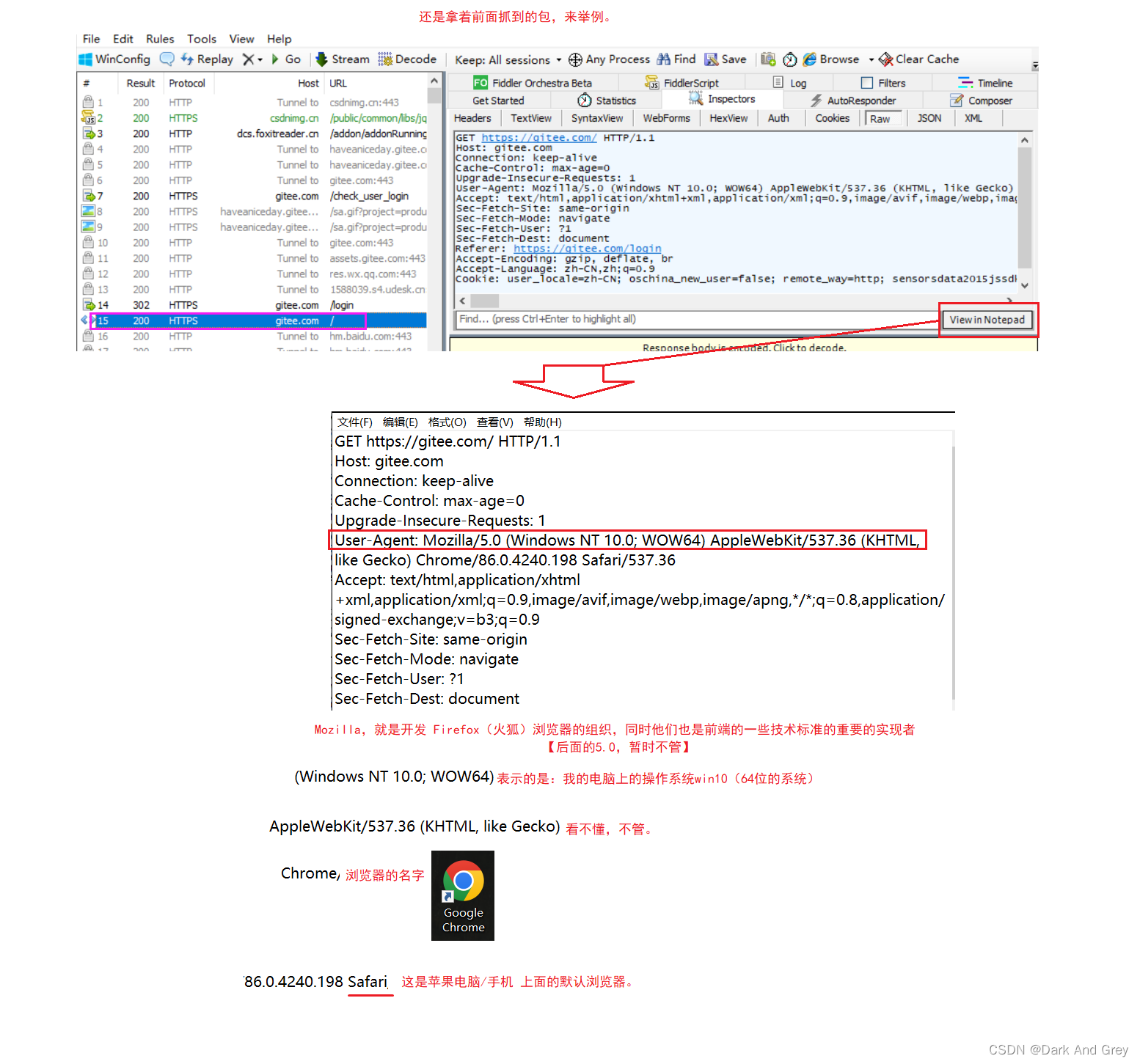The width and height of the screenshot is (1140, 1064).
Task: Switch to Fiddler Orchestra Beta tab
Action: tap(533, 83)
